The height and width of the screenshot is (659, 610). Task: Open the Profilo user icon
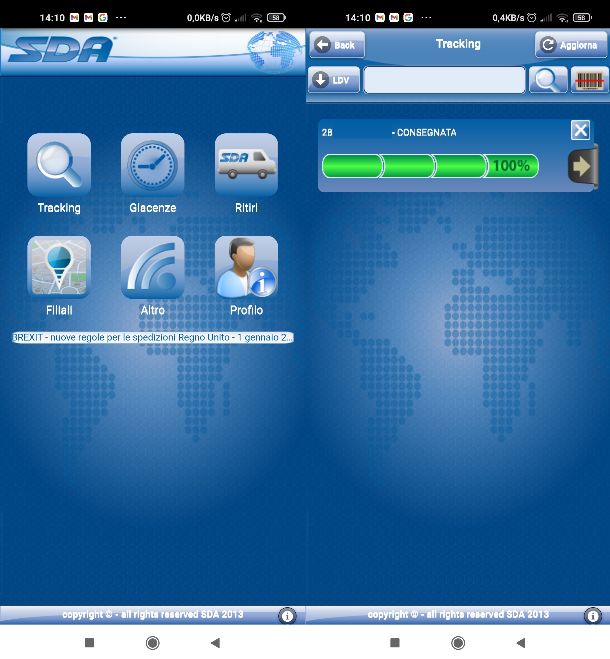click(x=246, y=266)
